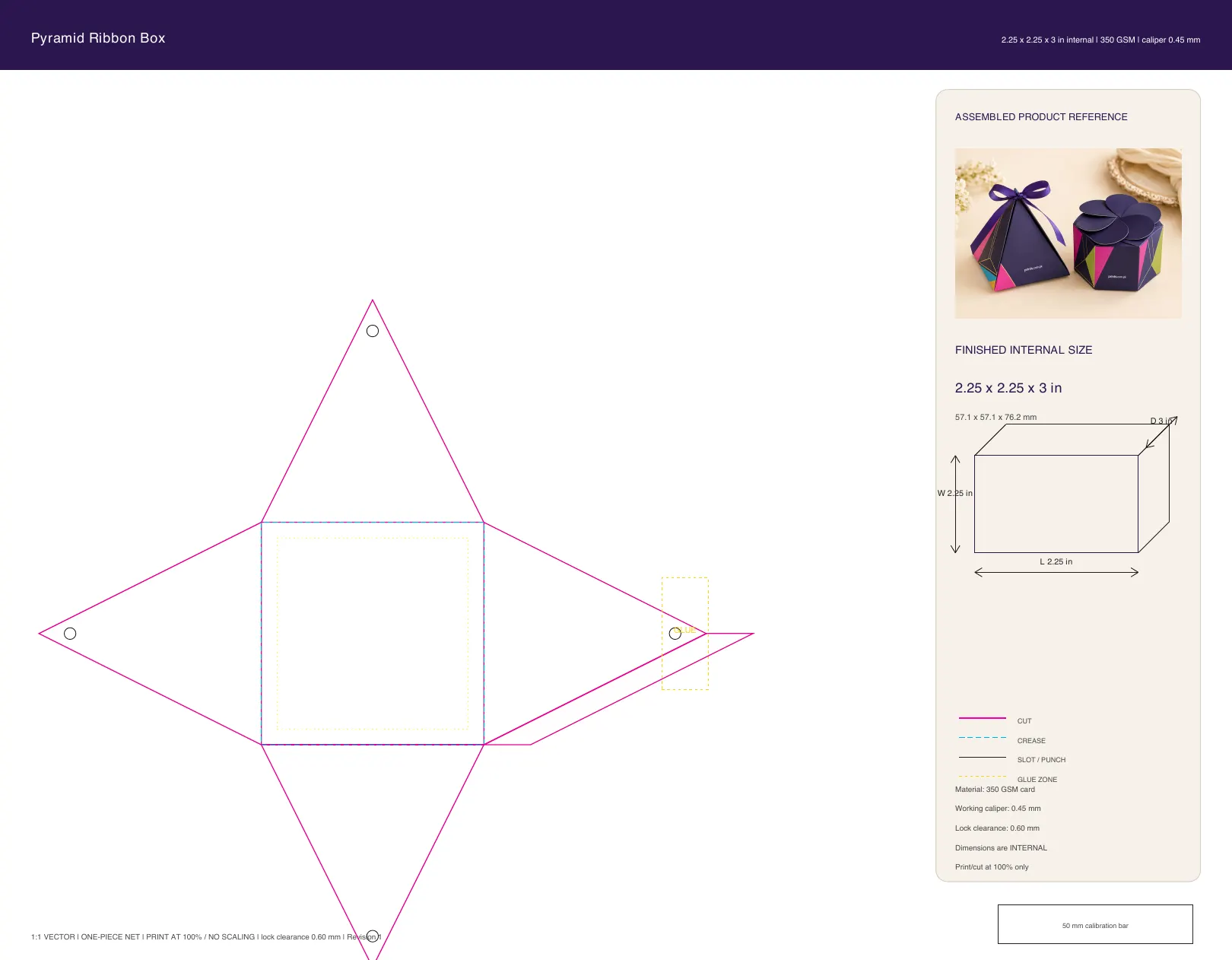Screen dimensions: 1232x960
Task: Click "Material: 350 GSM card" note
Action: tap(995, 790)
